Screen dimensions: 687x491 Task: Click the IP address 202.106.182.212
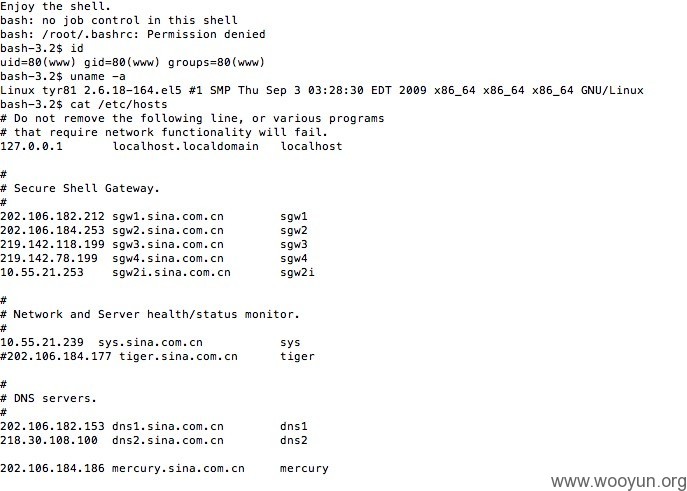click(52, 216)
